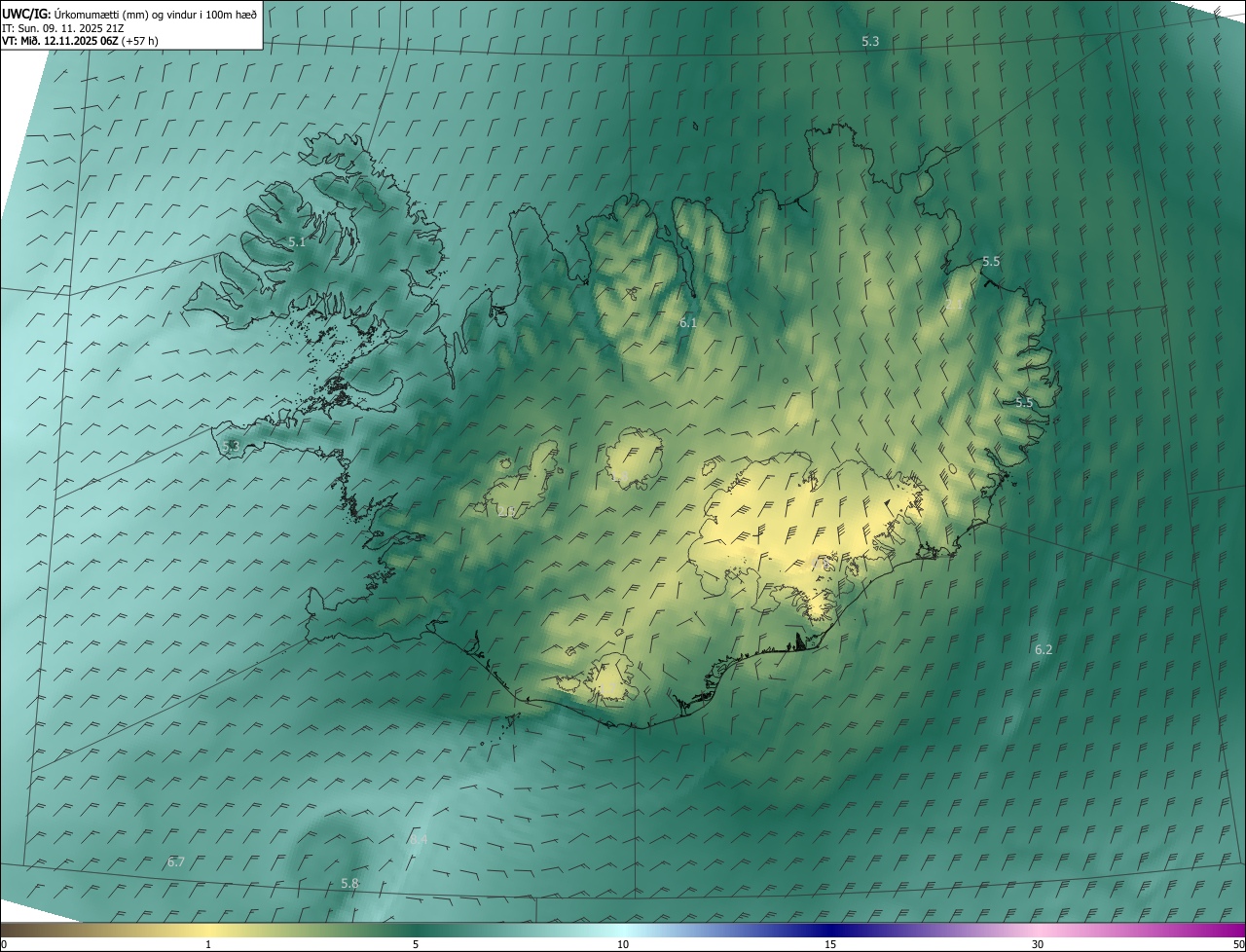
Task: Click the colorbar tick label '30'
Action: pos(1038,944)
